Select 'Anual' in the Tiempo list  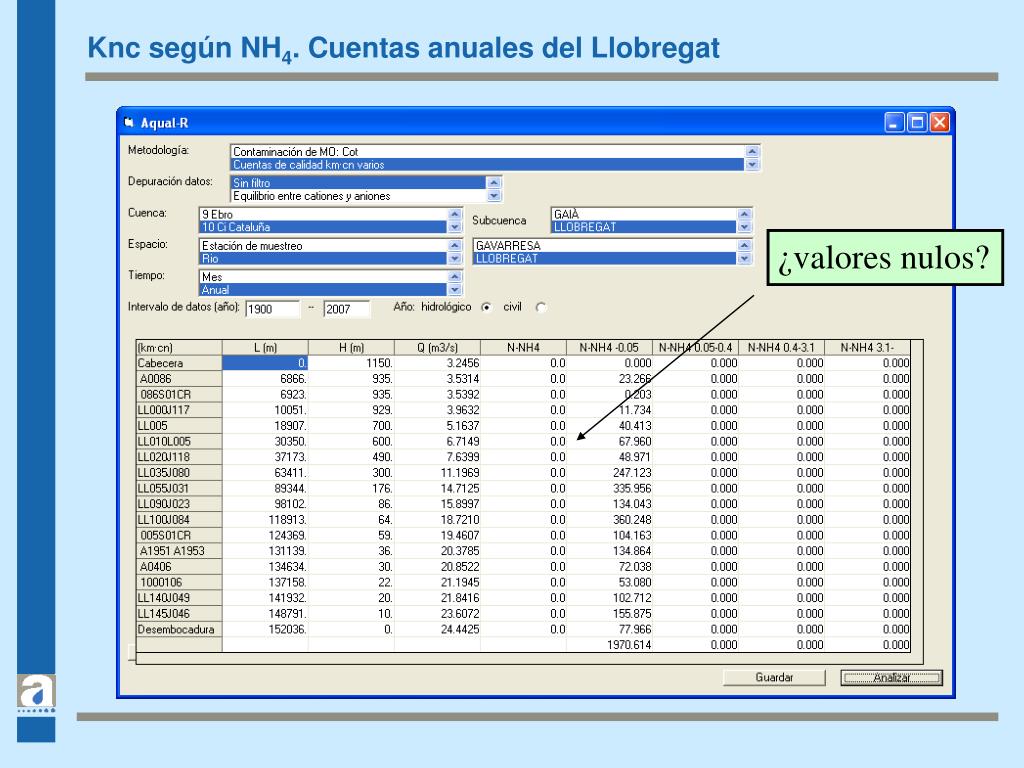[x=323, y=290]
